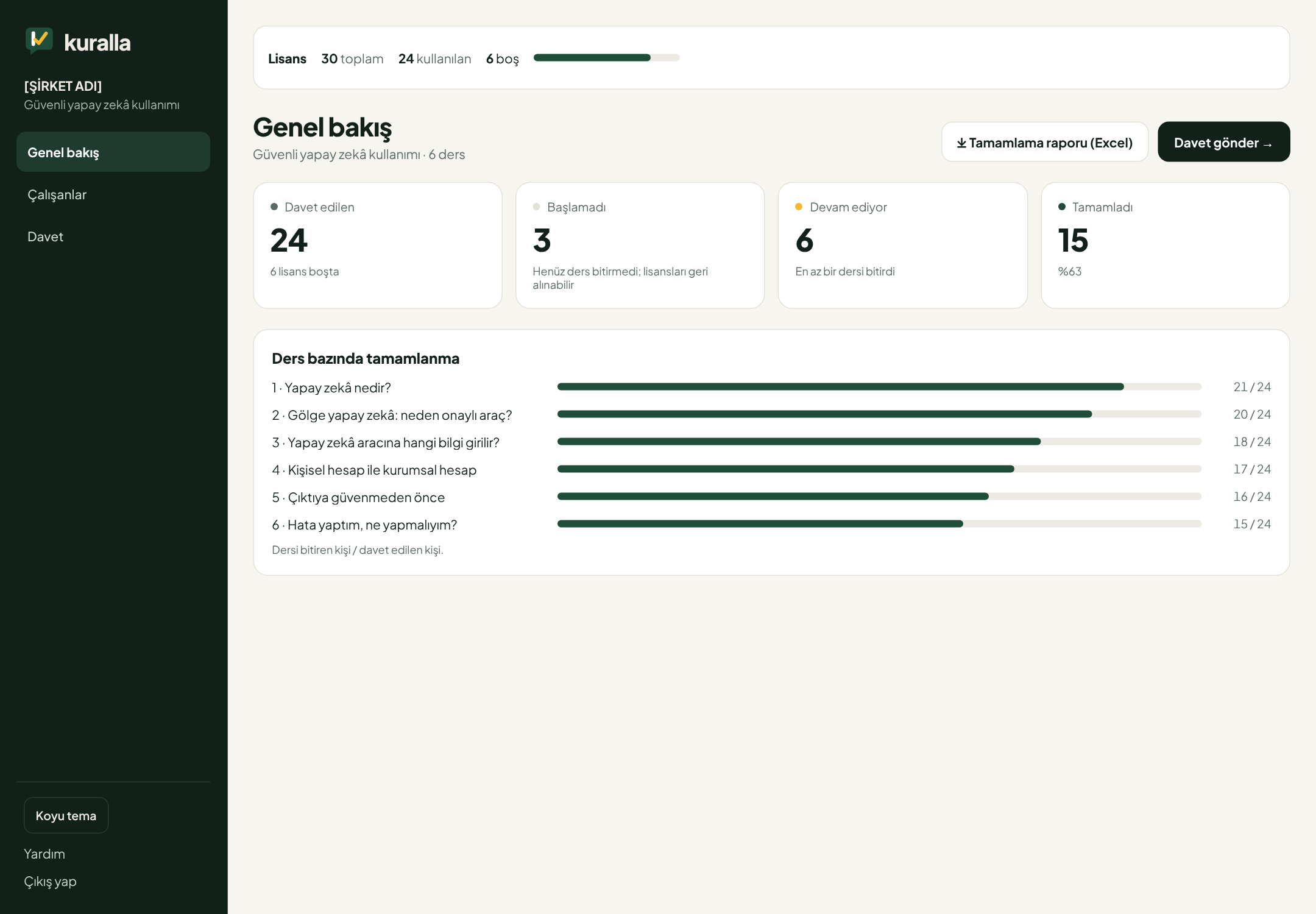
Task: Click the '30 toplam' license count
Action: click(x=352, y=58)
